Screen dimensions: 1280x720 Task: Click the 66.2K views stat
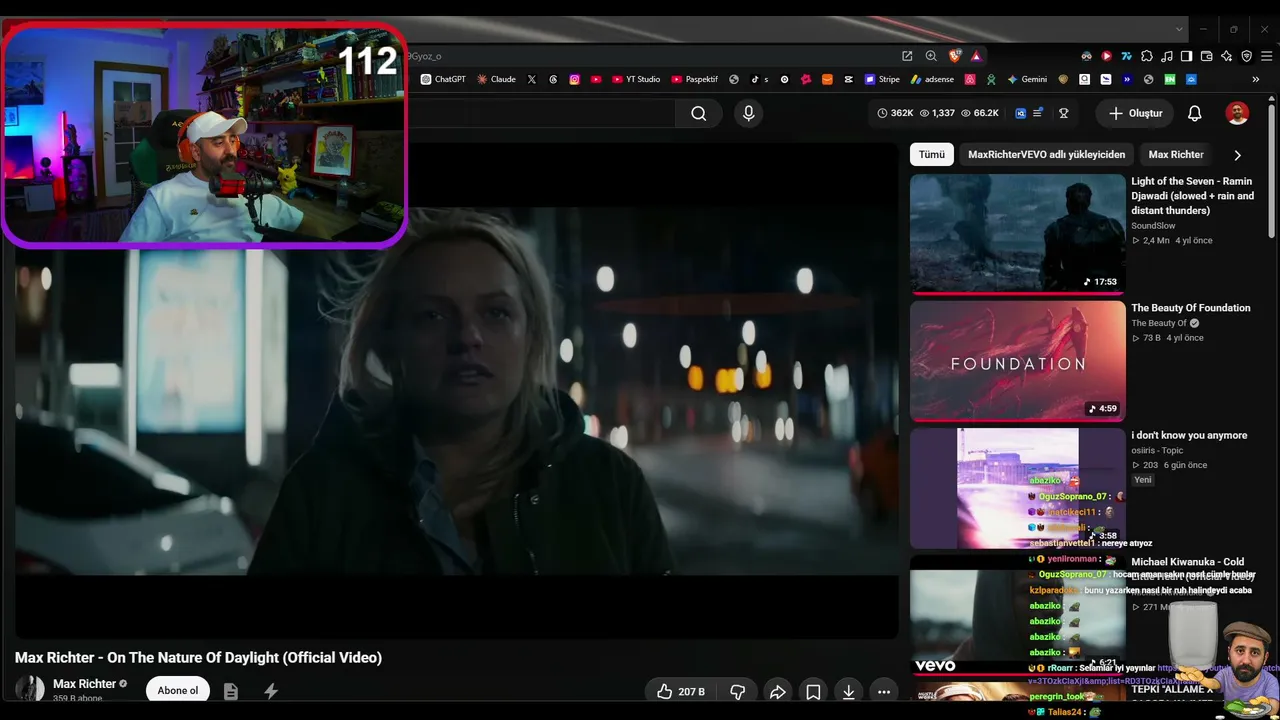pos(979,113)
